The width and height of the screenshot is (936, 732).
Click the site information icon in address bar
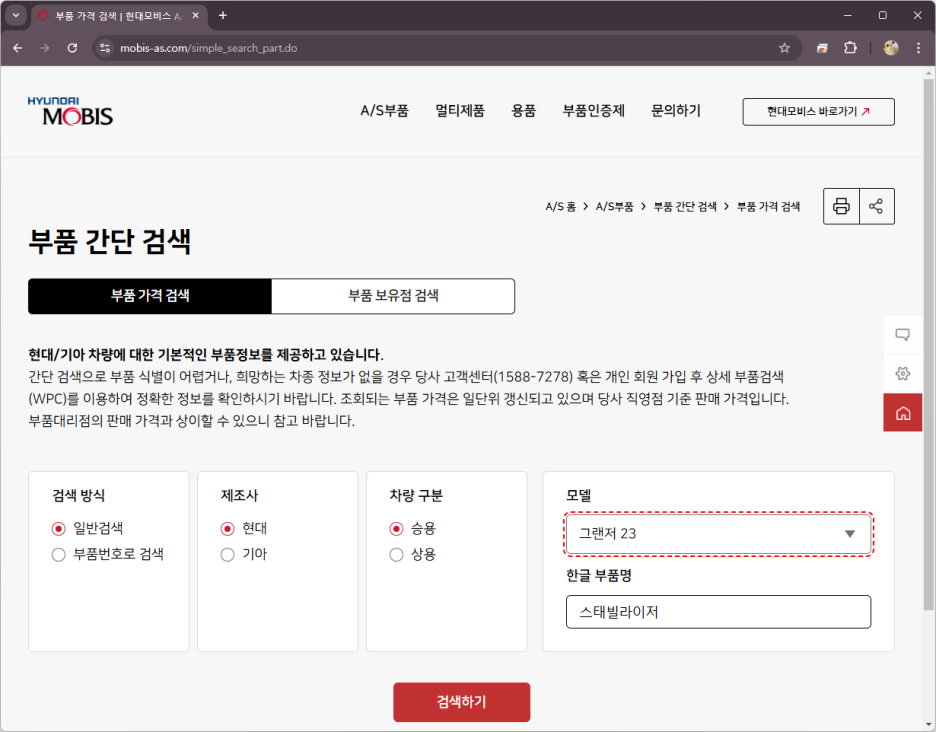click(x=104, y=48)
